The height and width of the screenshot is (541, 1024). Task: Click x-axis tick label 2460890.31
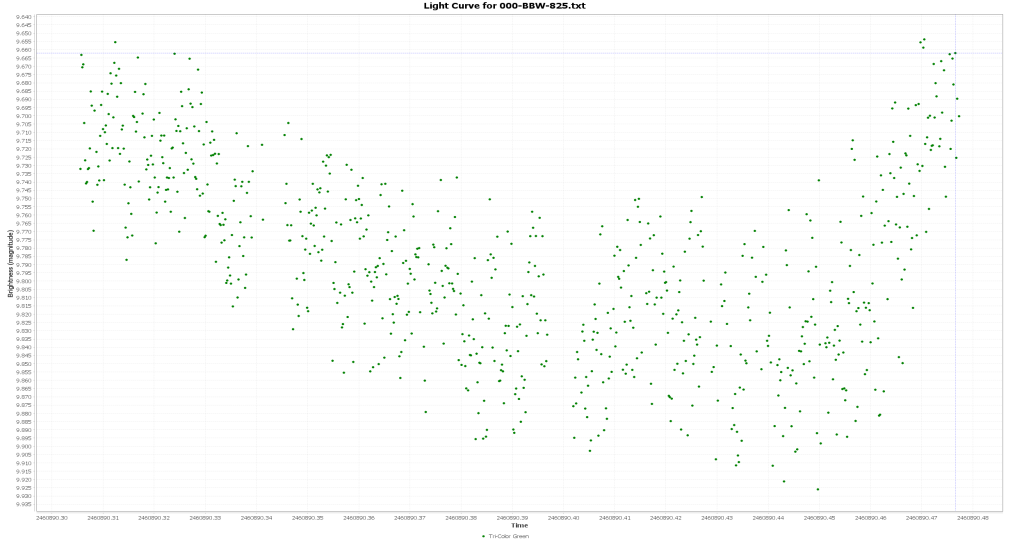coord(103,517)
